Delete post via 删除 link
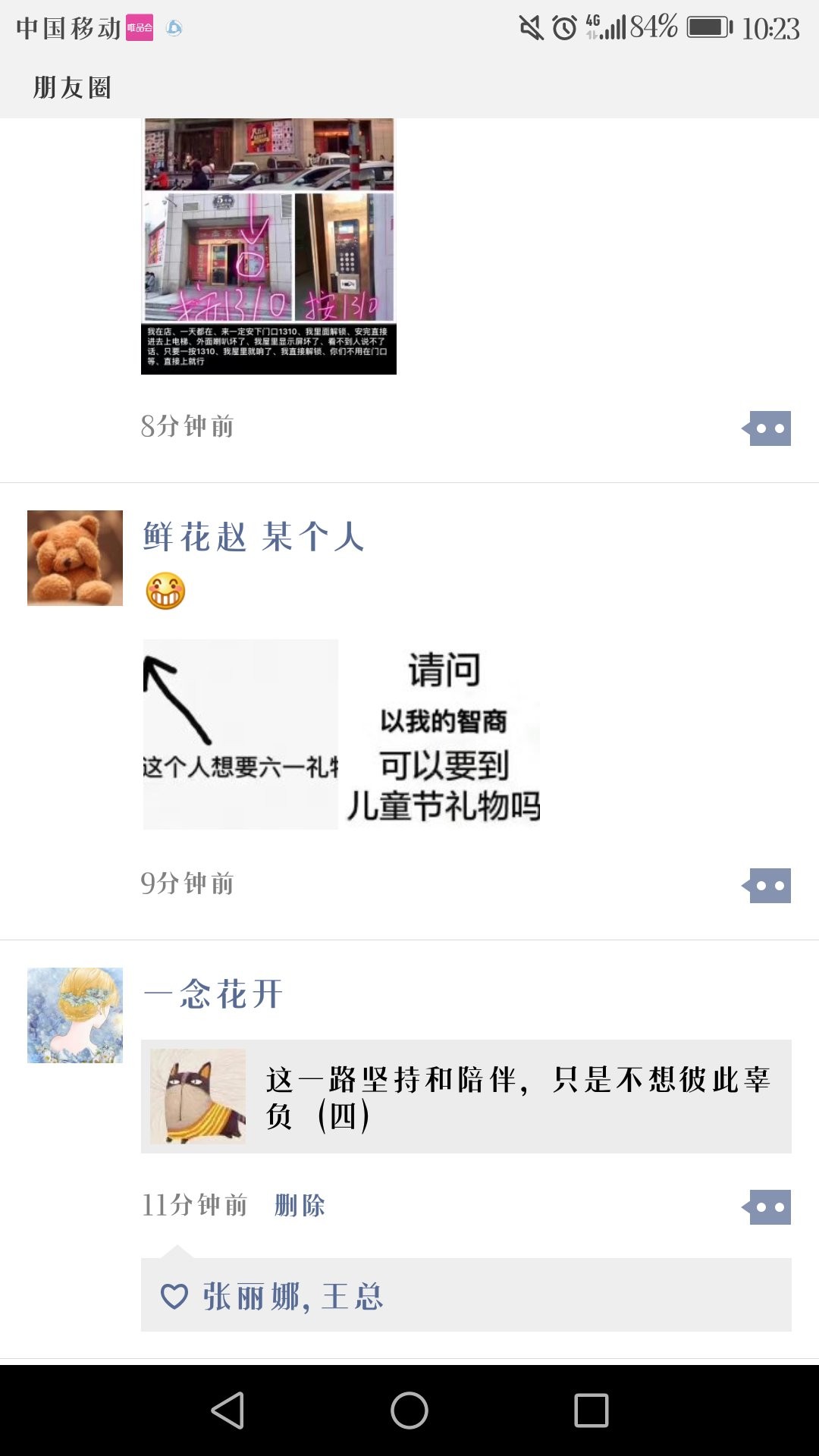819x1456 pixels. tap(300, 1205)
